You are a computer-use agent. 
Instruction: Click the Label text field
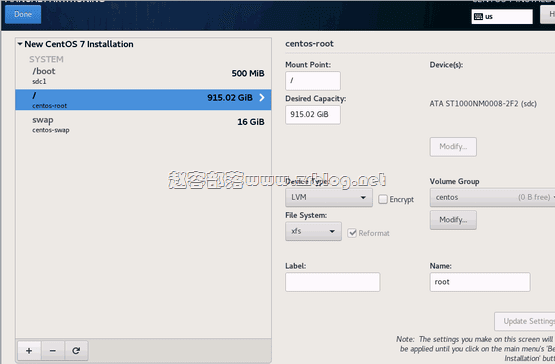click(x=332, y=282)
